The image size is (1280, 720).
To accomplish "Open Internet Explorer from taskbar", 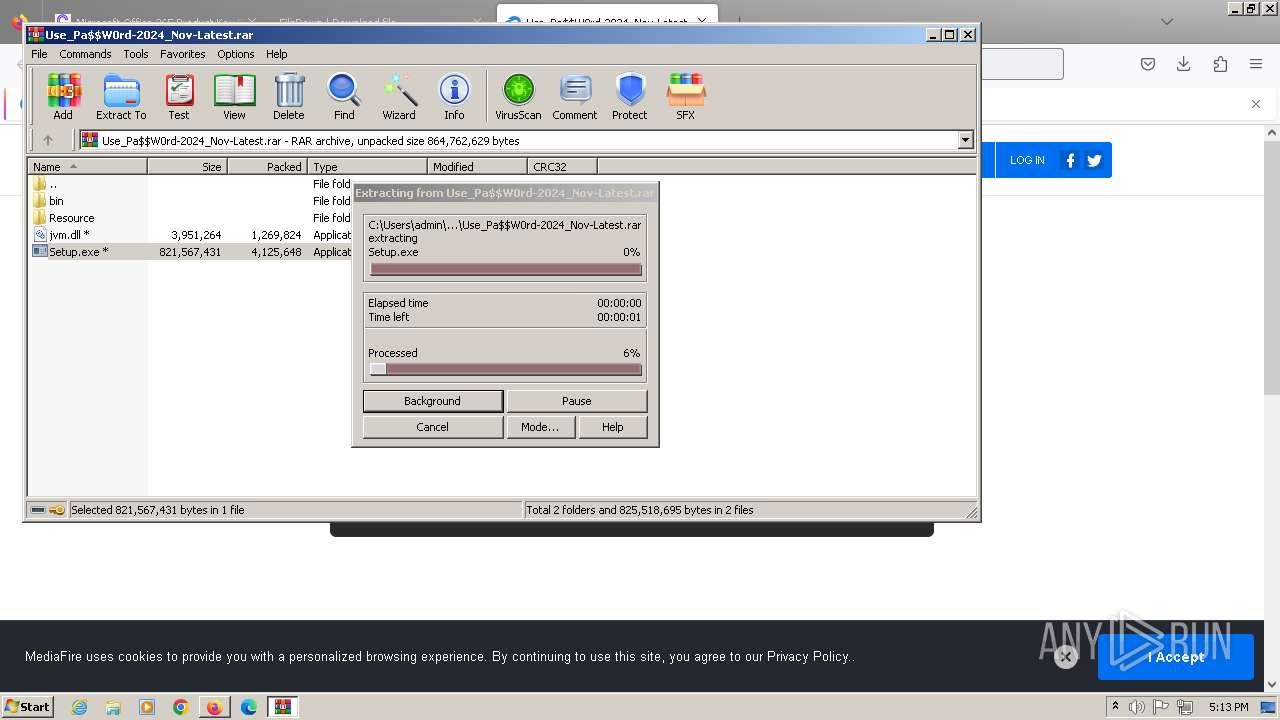I will point(79,707).
